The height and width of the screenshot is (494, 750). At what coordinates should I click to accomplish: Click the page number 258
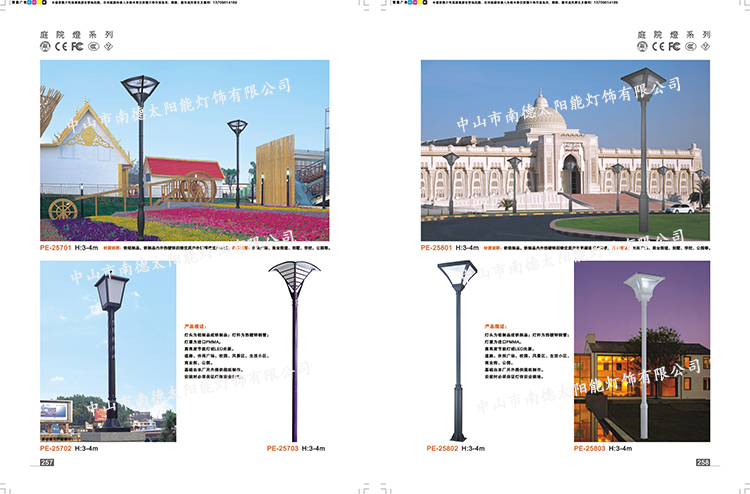tap(703, 462)
